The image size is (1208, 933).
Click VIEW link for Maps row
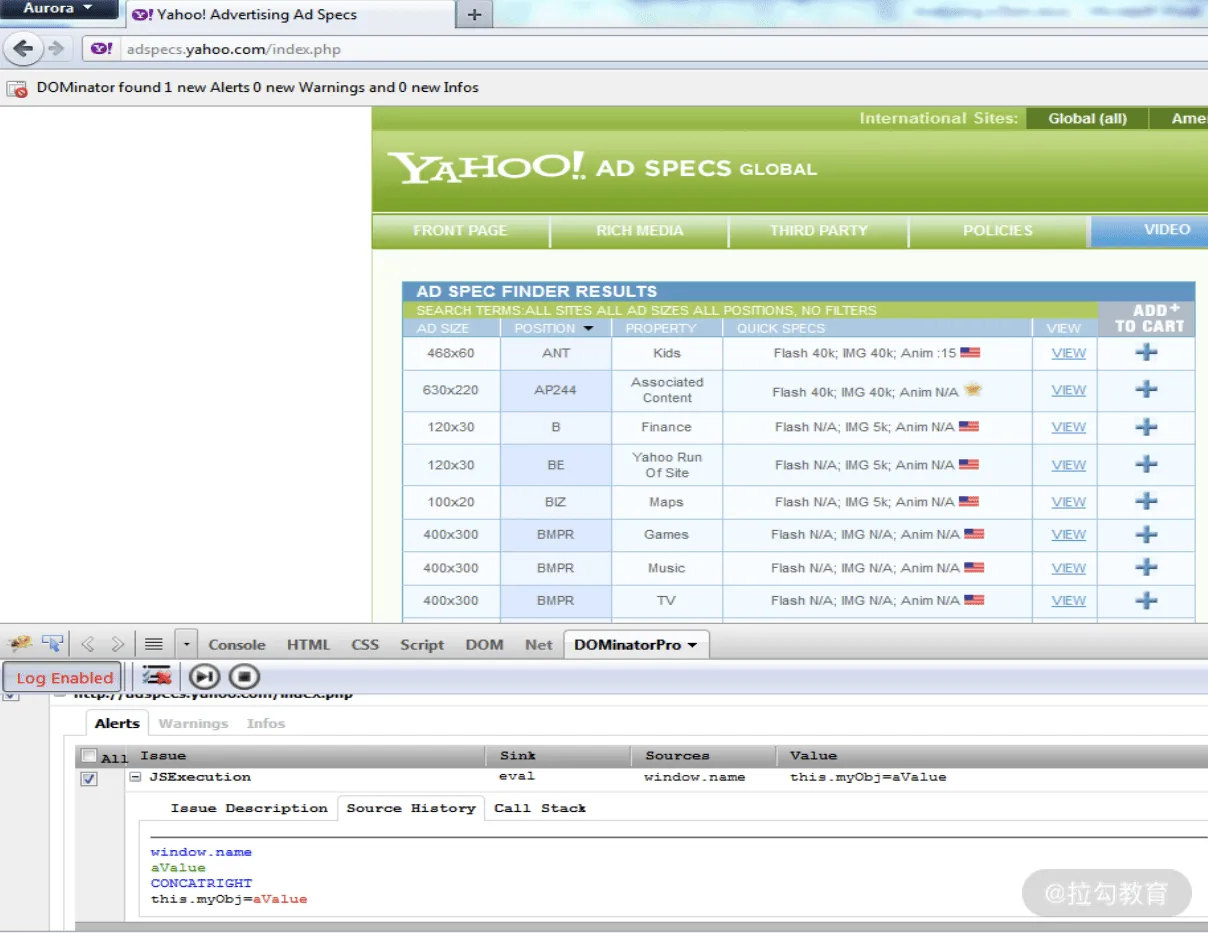pos(1068,502)
